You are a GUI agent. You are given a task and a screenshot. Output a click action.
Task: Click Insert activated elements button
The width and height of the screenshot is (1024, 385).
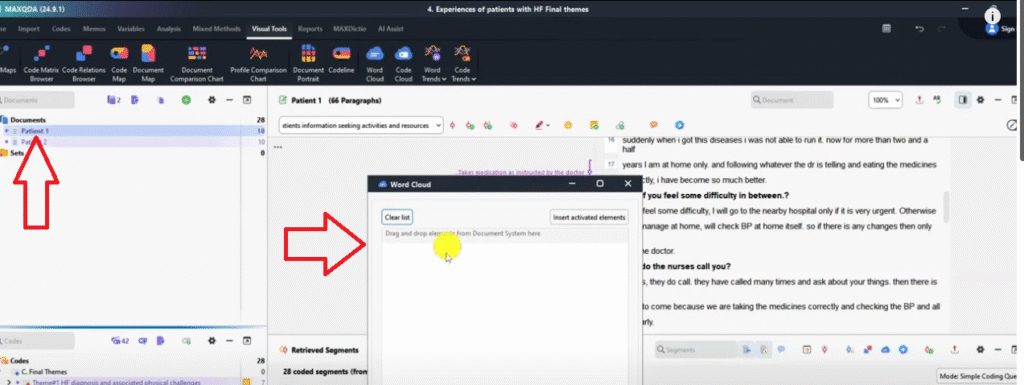click(x=589, y=217)
